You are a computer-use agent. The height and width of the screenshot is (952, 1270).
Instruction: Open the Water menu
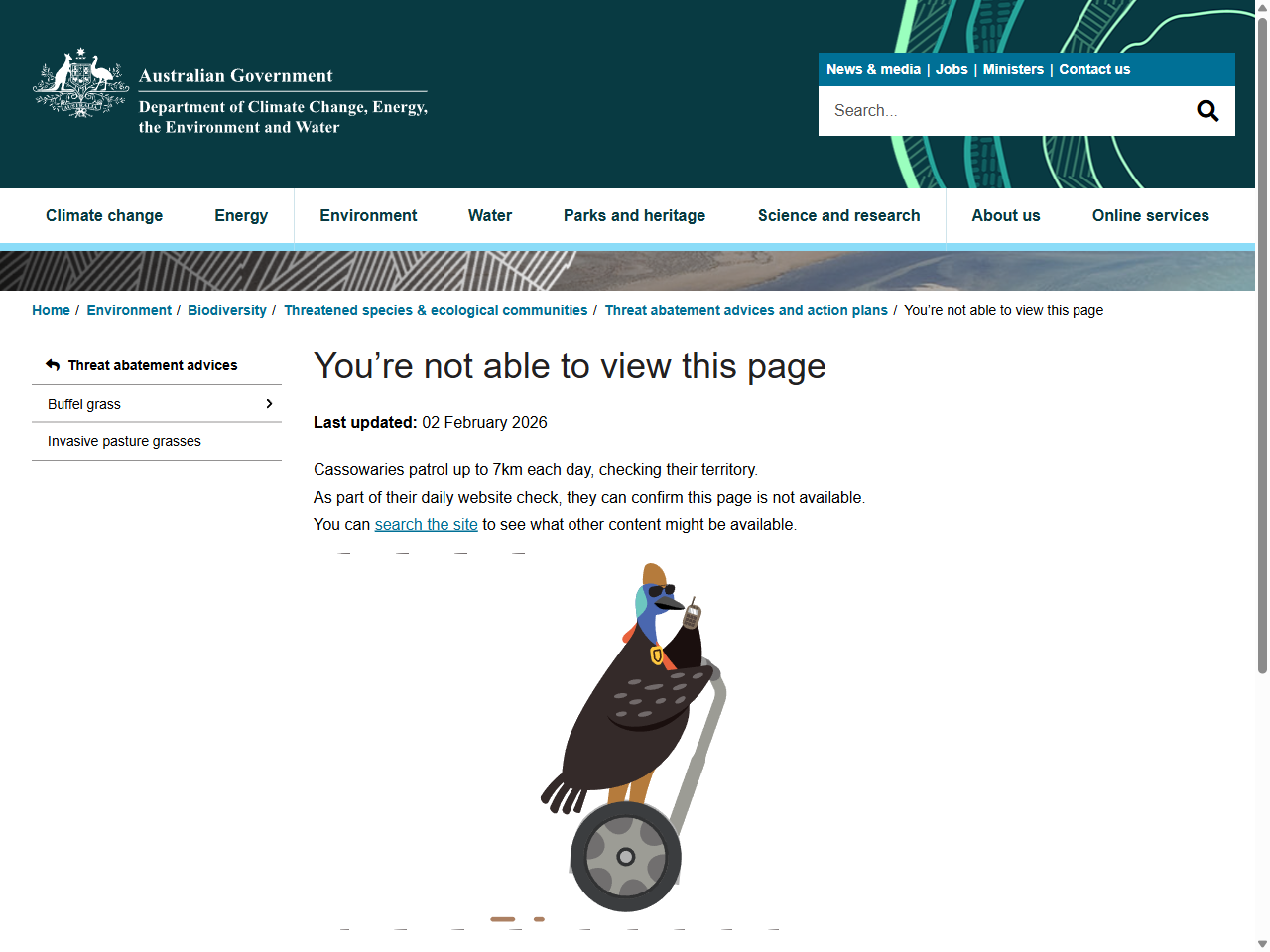(x=490, y=215)
